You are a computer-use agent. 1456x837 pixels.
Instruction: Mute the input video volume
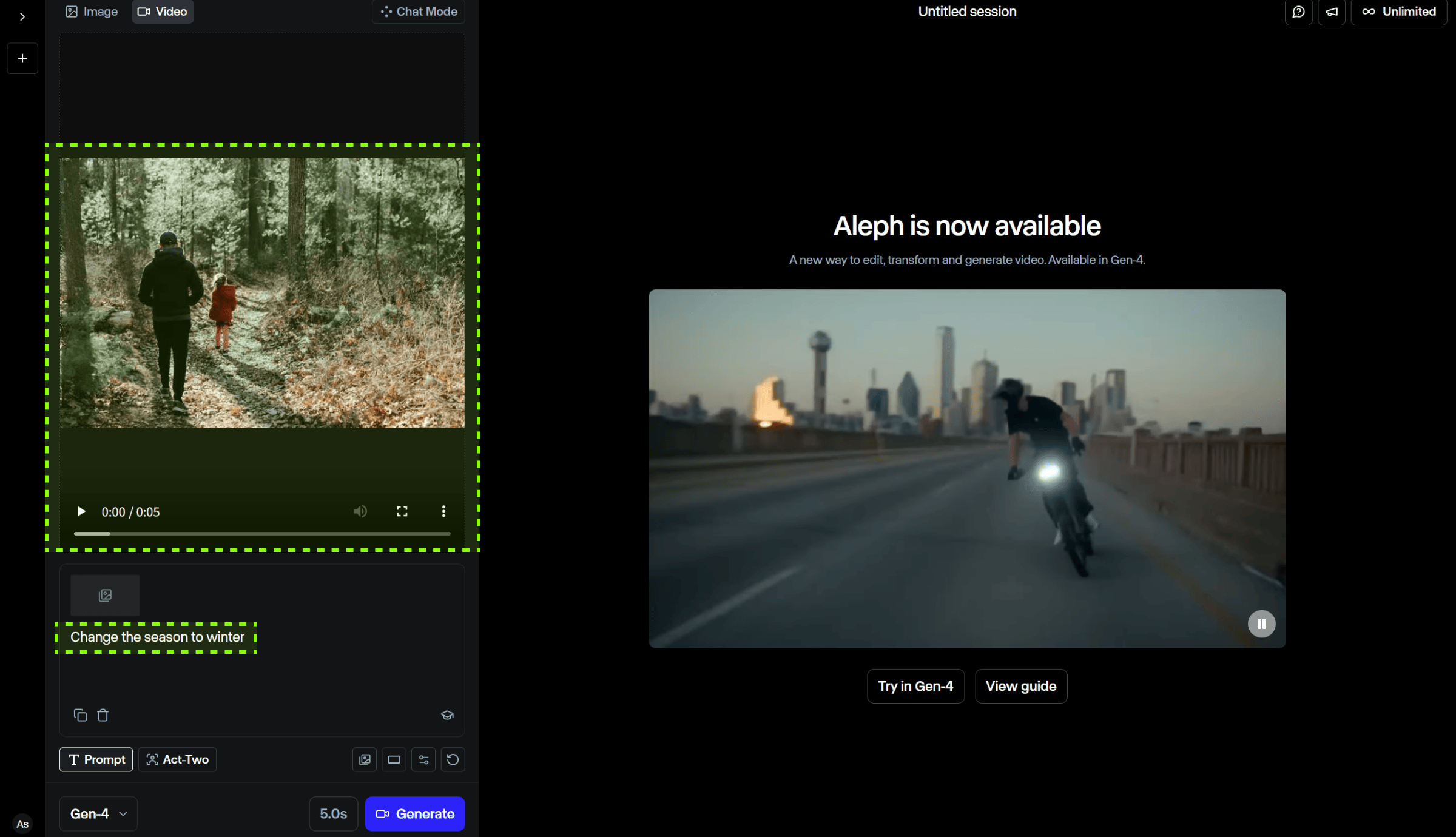(360, 511)
